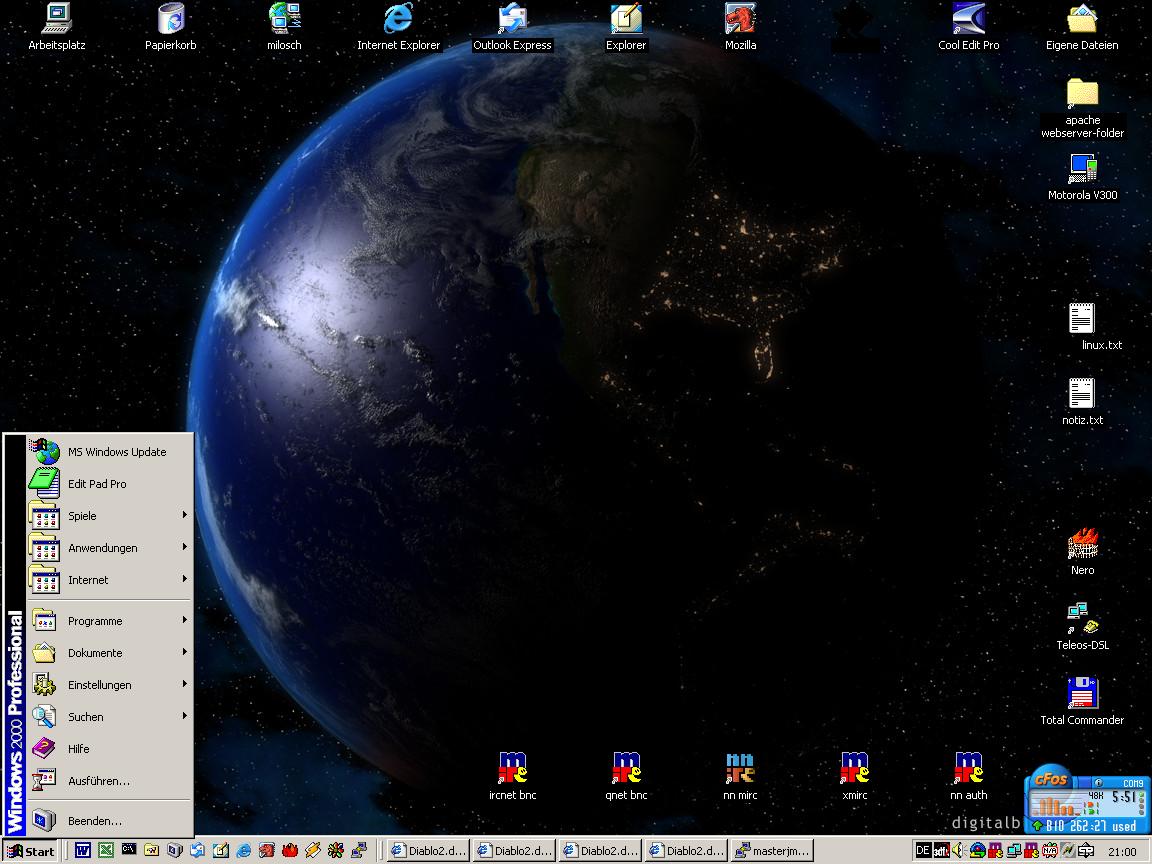
Task: Expand the Internet submenu in Start menu
Action: click(110, 580)
